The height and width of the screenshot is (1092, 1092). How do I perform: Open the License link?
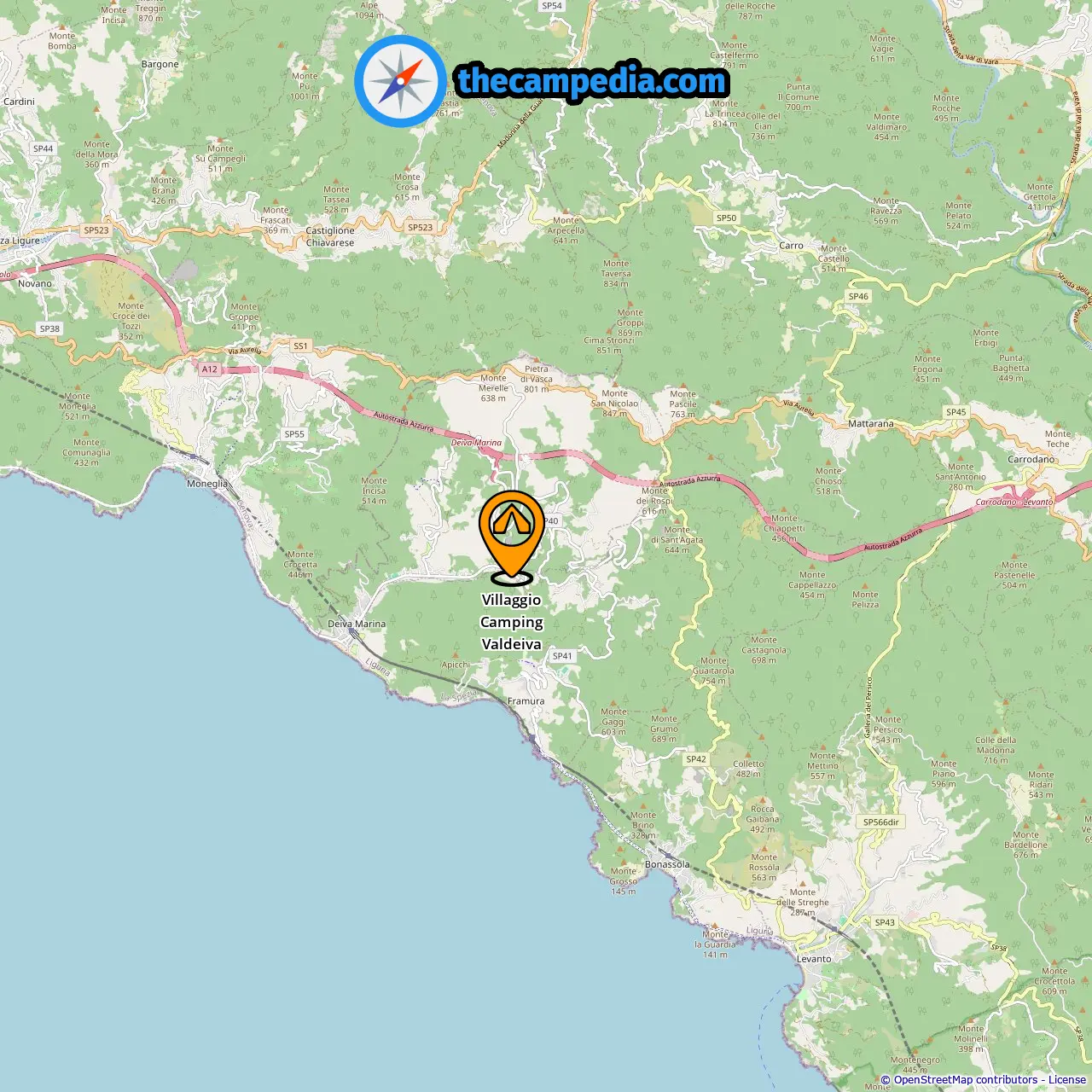point(1067,1080)
